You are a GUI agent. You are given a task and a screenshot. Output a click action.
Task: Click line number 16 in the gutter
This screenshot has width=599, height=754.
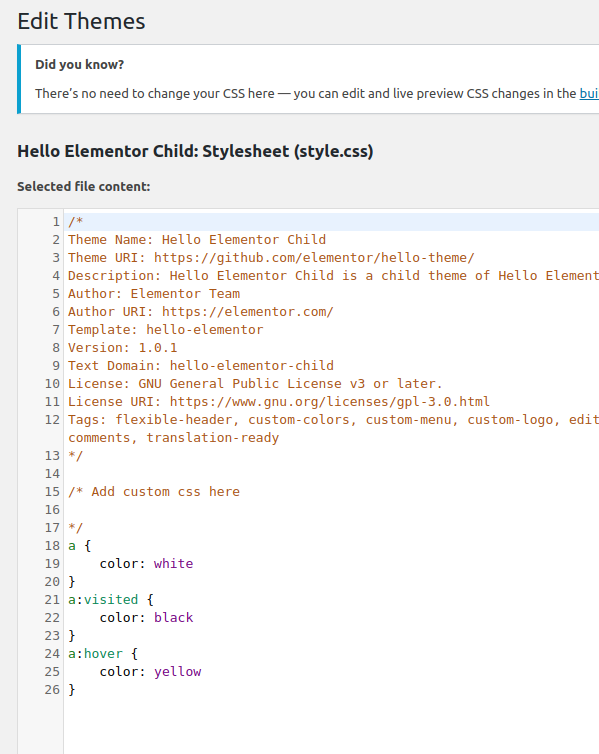pos(52,510)
